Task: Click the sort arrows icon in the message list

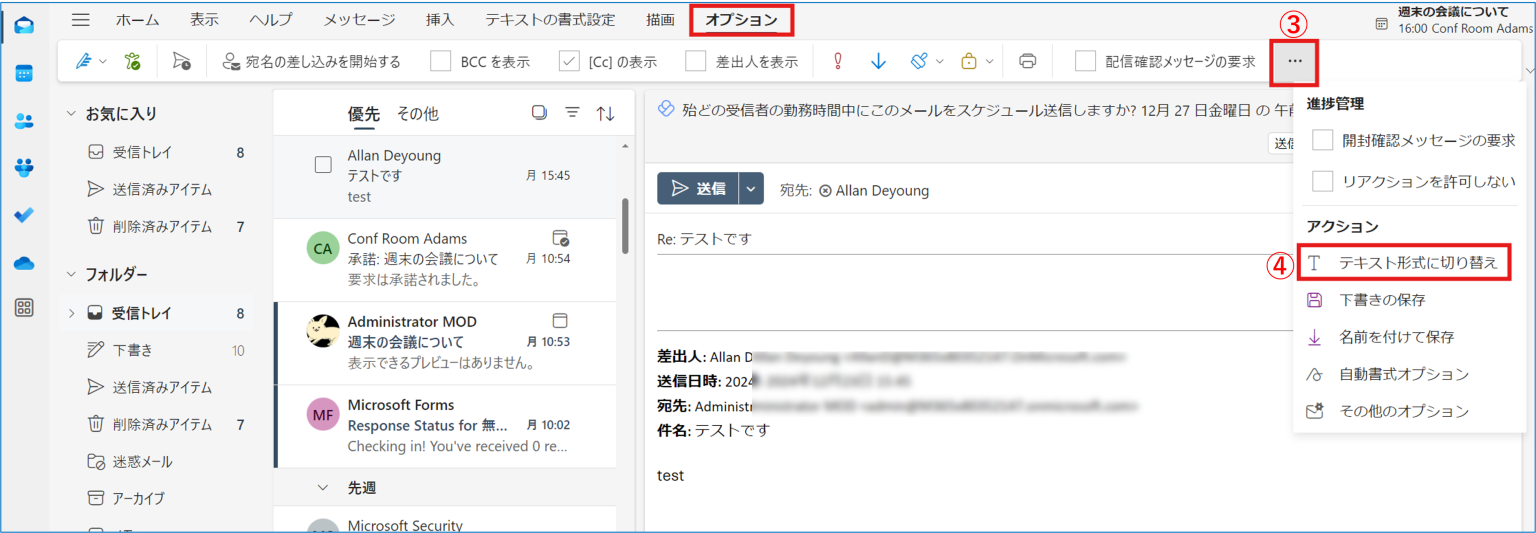Action: click(x=606, y=113)
